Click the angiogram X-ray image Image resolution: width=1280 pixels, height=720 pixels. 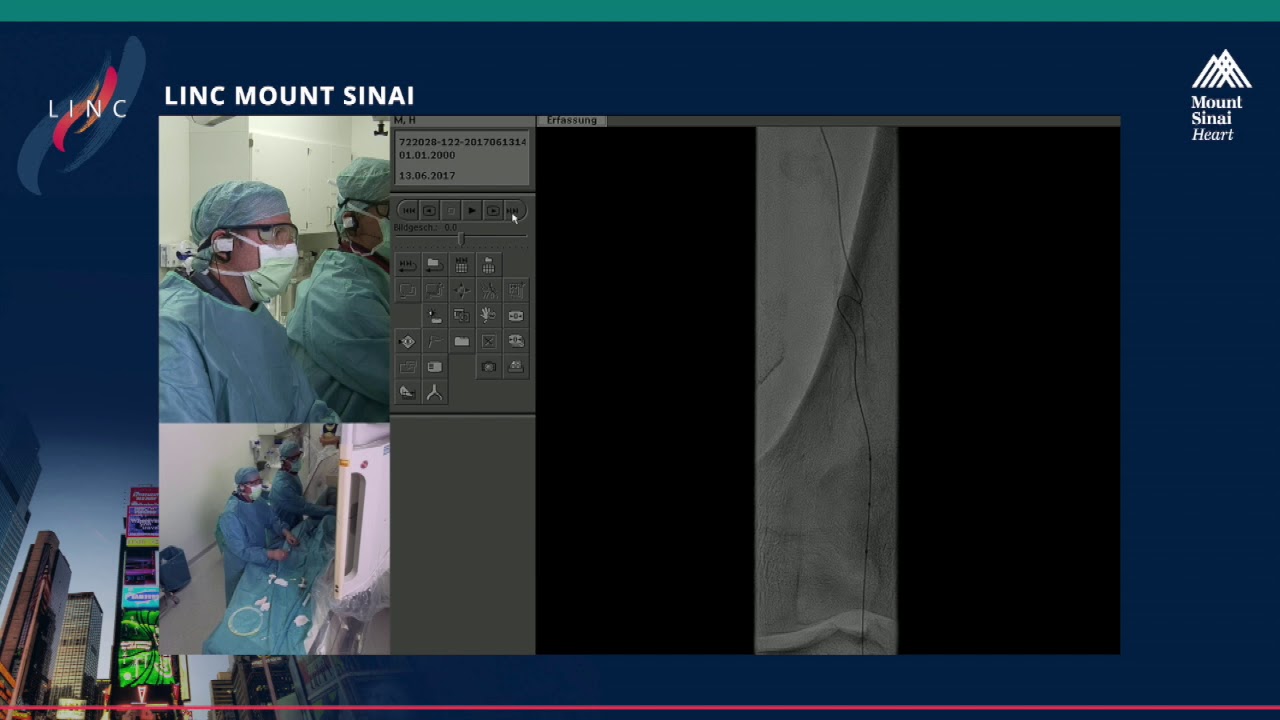pos(826,390)
